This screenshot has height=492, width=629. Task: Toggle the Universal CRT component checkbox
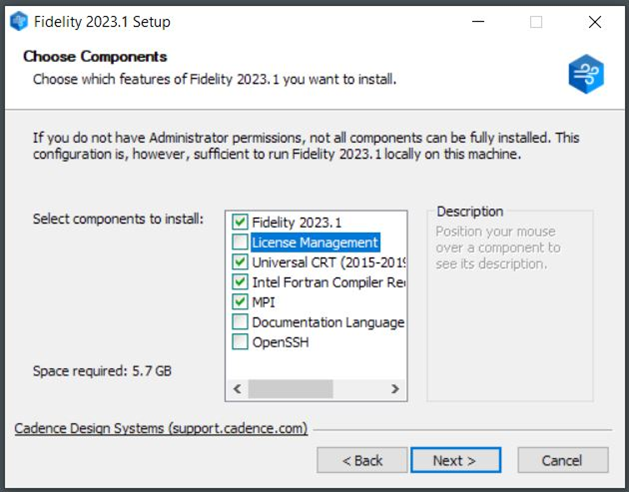click(240, 262)
